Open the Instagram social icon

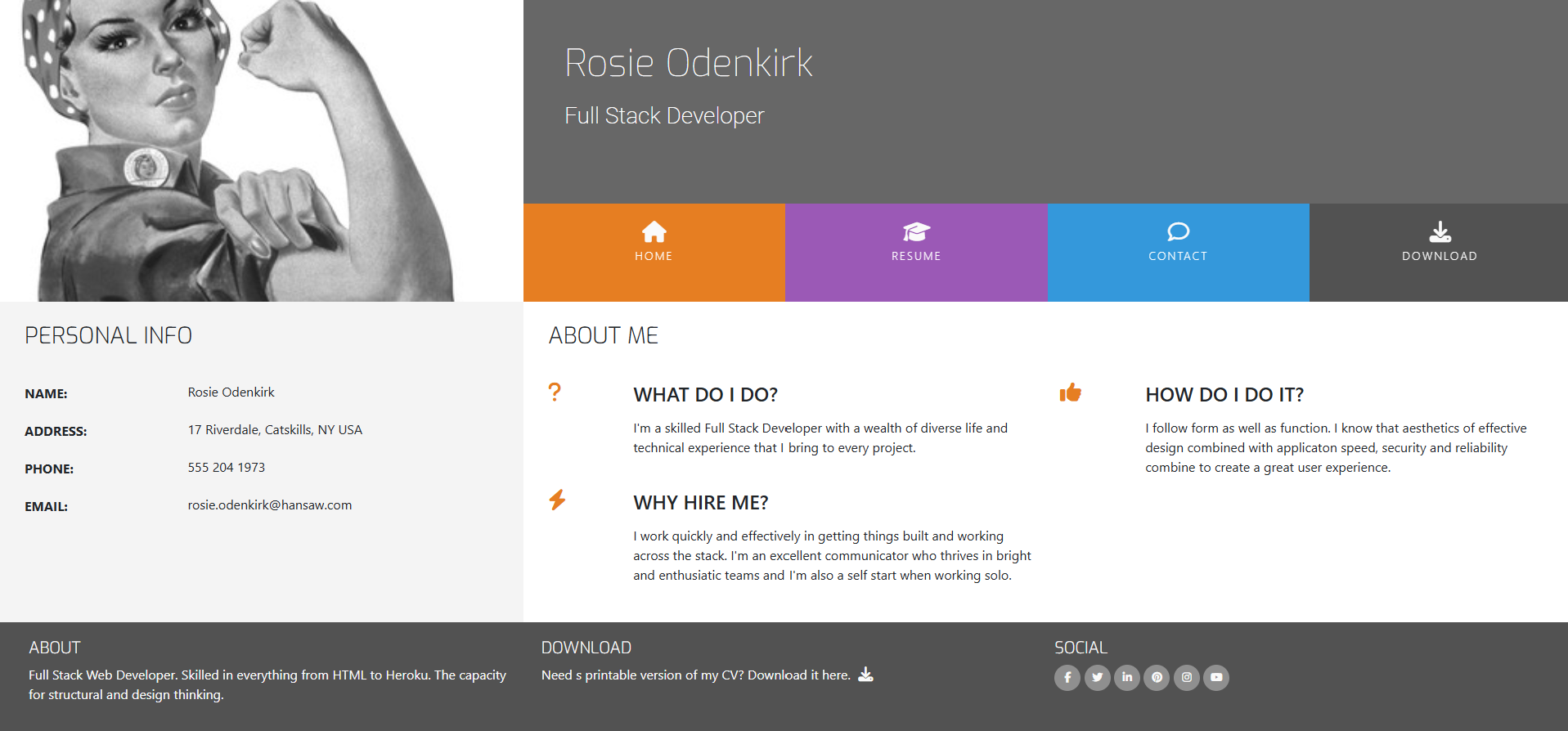pos(1186,677)
